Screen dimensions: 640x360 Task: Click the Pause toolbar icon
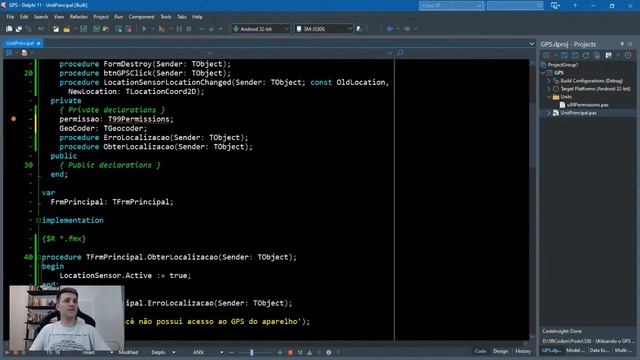[179, 29]
